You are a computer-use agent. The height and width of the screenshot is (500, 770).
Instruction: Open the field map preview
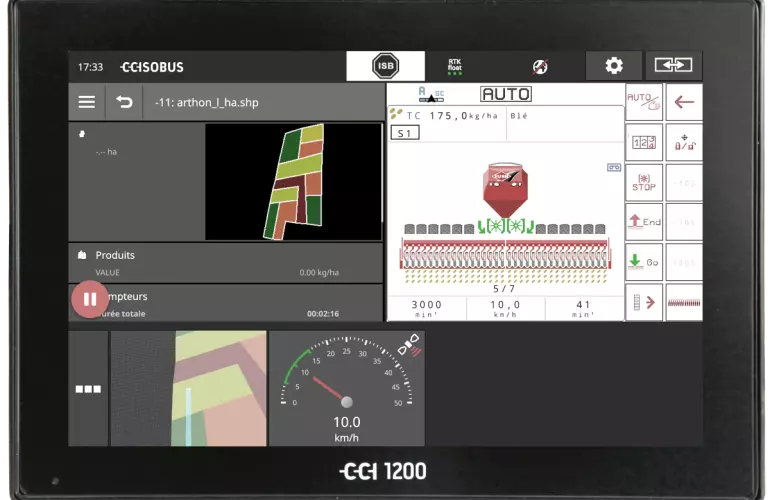point(293,182)
